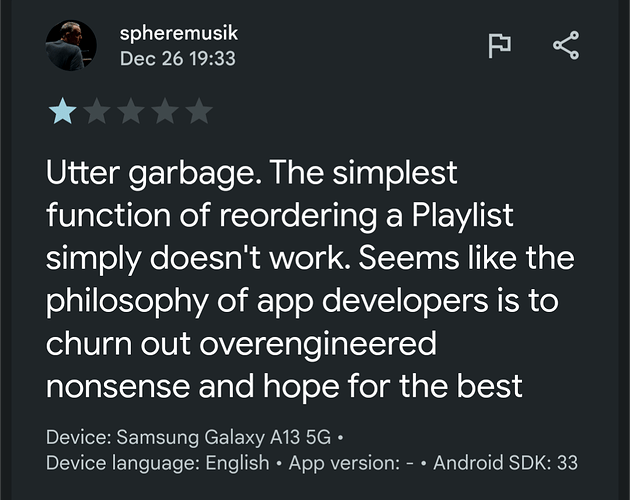Click the Samsung Galaxy A13 5G device text
Screen dimensions: 630x500
pyautogui.click(x=225, y=438)
